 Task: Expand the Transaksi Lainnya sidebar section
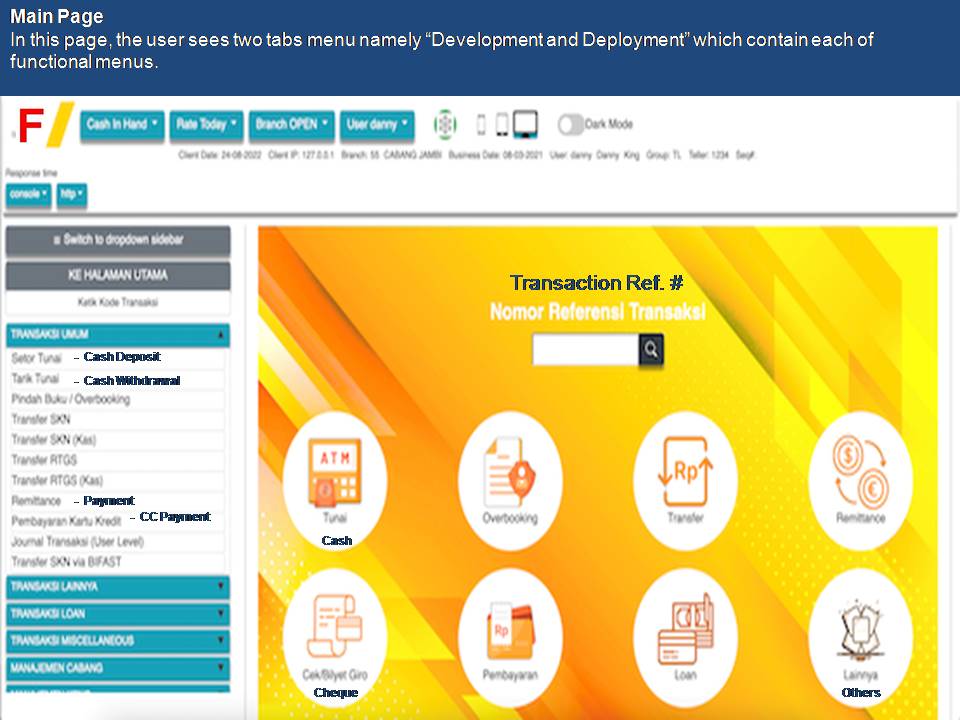coord(118,587)
